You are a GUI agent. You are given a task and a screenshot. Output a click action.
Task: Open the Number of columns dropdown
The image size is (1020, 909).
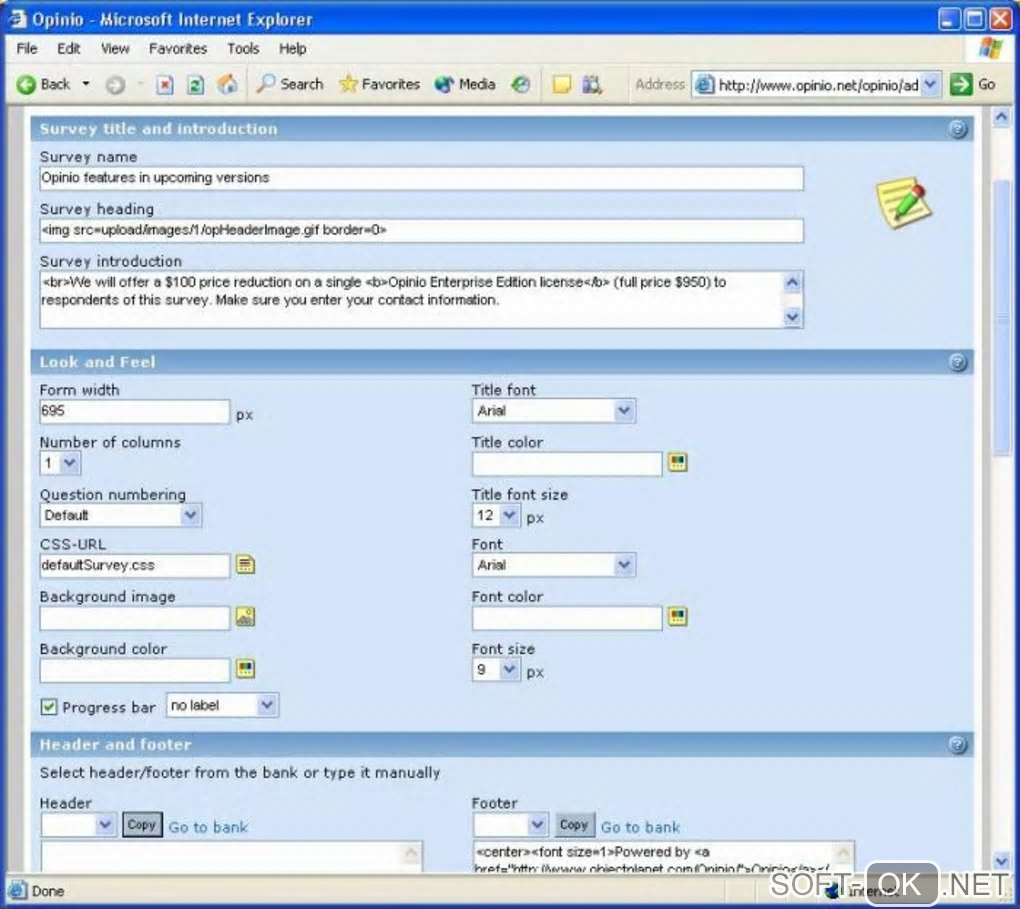pos(60,463)
